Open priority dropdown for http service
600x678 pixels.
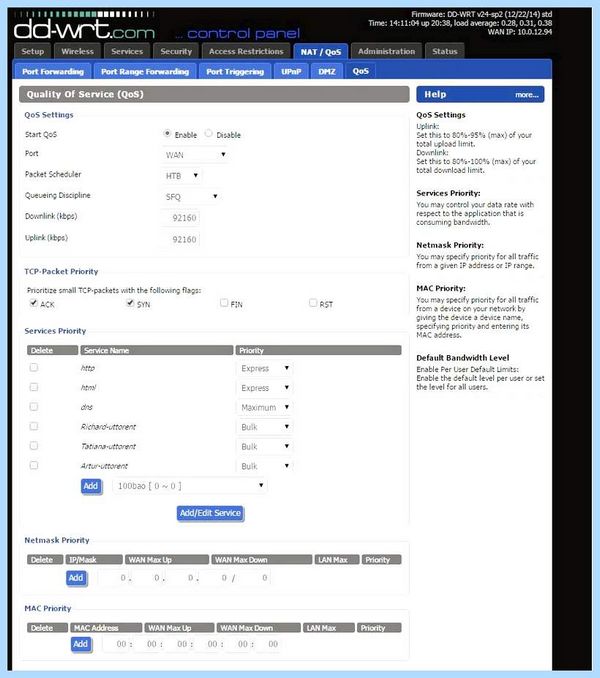[x=265, y=368]
